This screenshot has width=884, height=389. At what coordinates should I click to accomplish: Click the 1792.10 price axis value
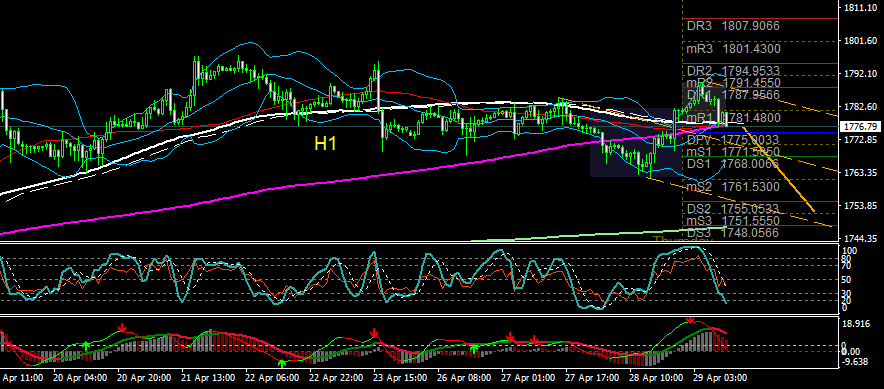pos(861,73)
